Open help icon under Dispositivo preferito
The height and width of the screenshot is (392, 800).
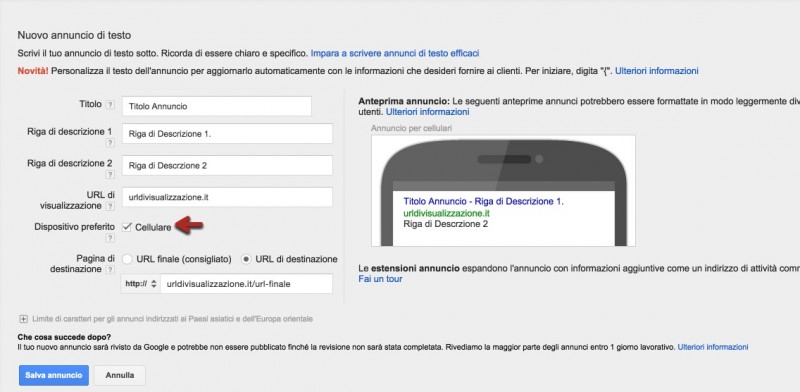[x=110, y=238]
